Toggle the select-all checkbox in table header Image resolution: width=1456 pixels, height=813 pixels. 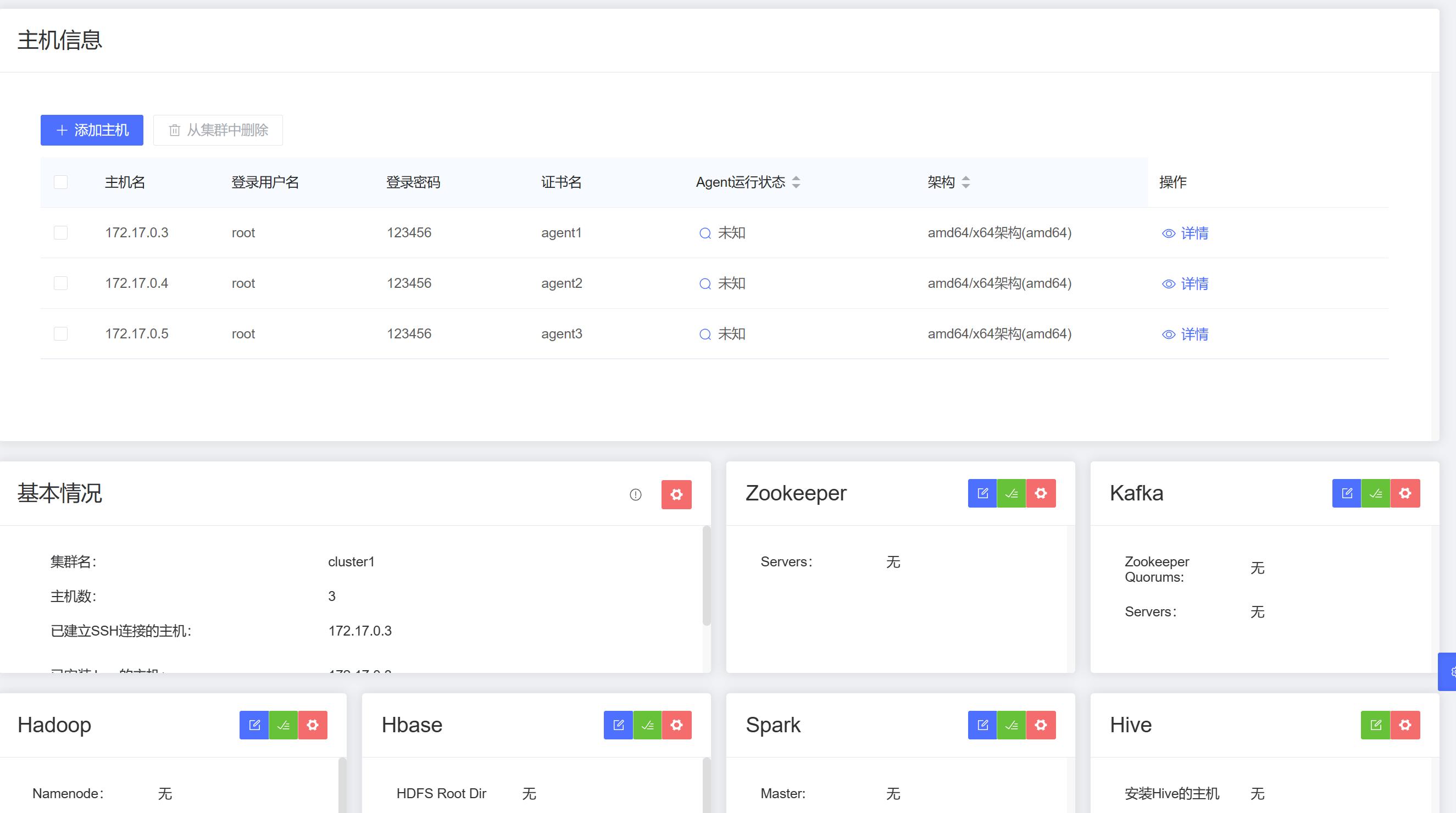pyautogui.click(x=60, y=182)
